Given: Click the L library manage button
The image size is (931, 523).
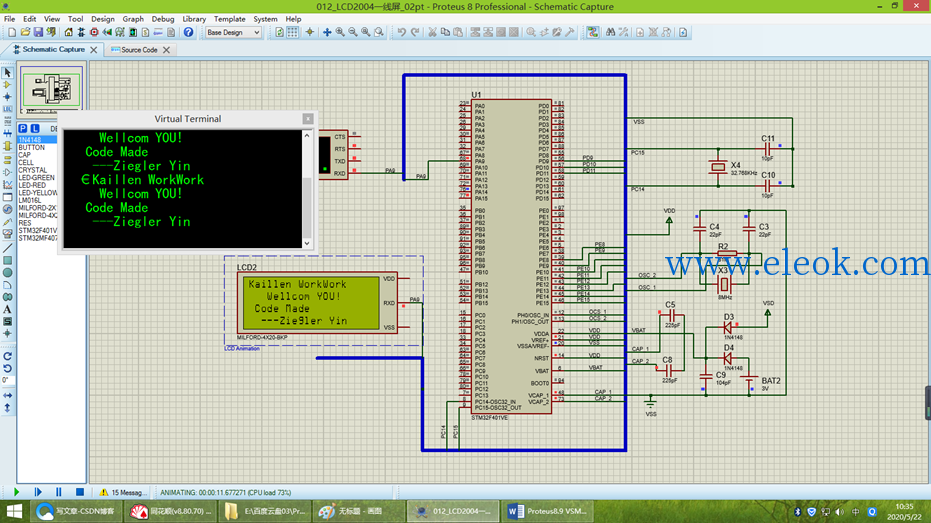Looking at the screenshot, I should [35, 128].
